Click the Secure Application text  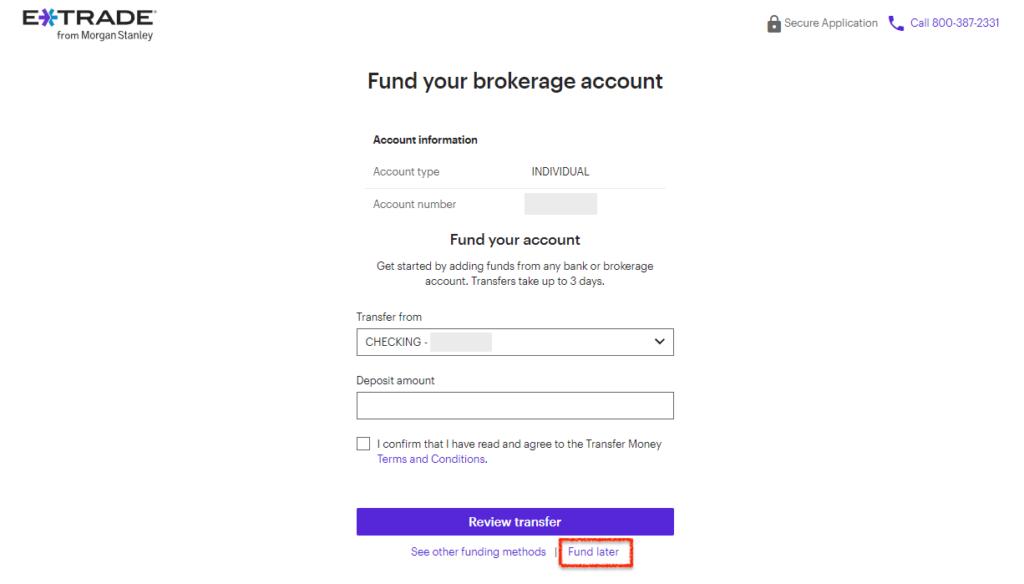pyautogui.click(x=831, y=23)
